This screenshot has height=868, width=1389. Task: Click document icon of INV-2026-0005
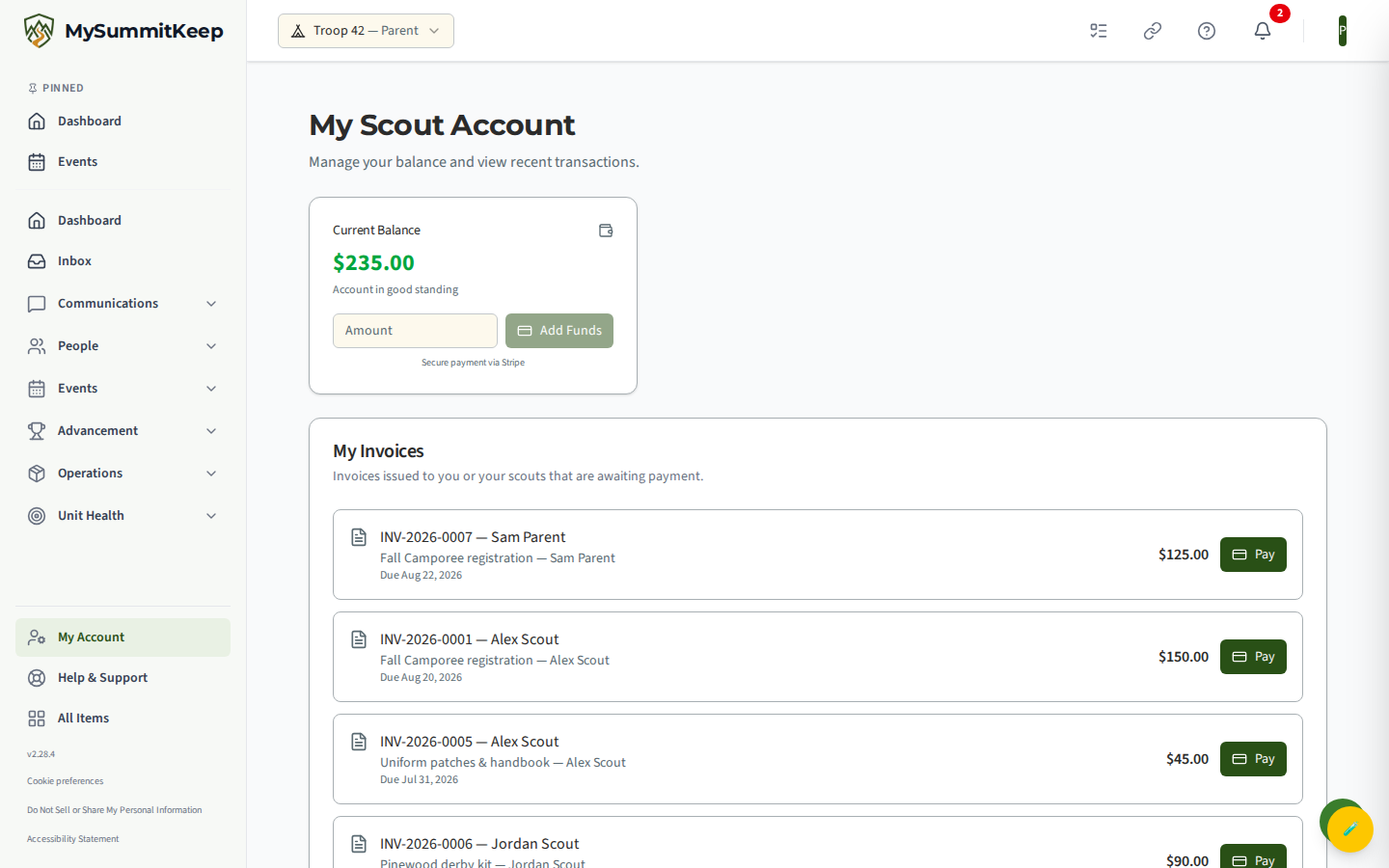pos(359,742)
